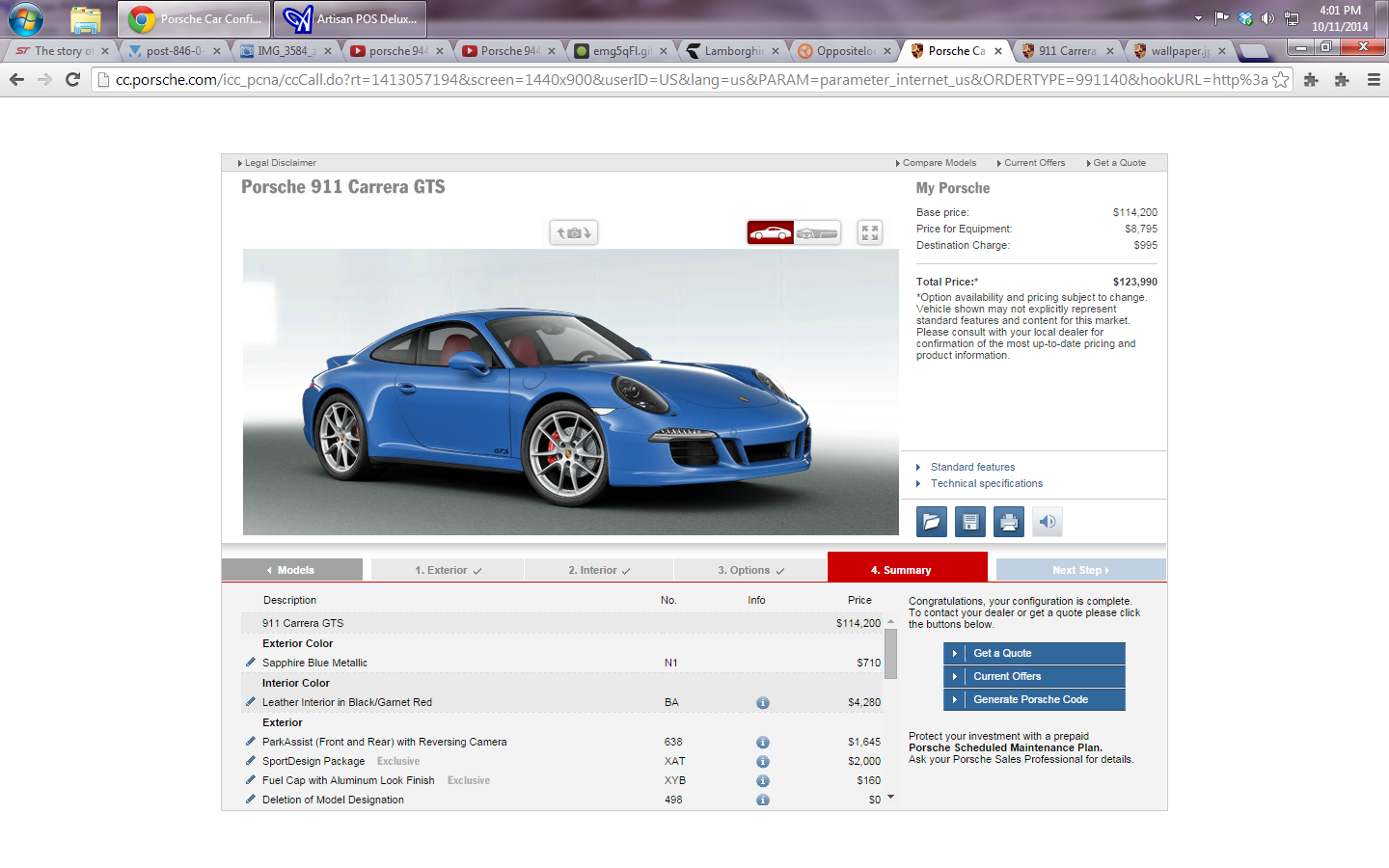Image resolution: width=1389 pixels, height=868 pixels.
Task: Click summary list scroll up arrow
Action: coord(890,622)
